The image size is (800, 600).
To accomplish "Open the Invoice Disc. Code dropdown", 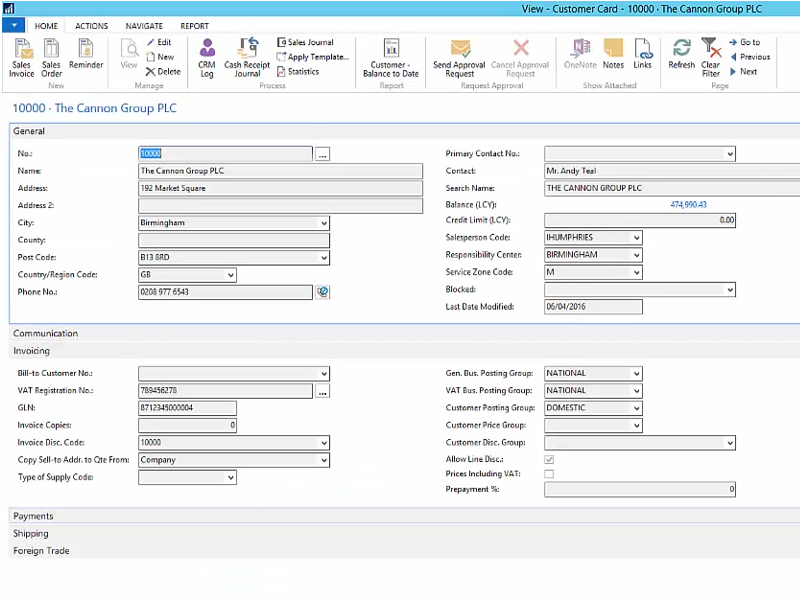I will click(x=324, y=443).
